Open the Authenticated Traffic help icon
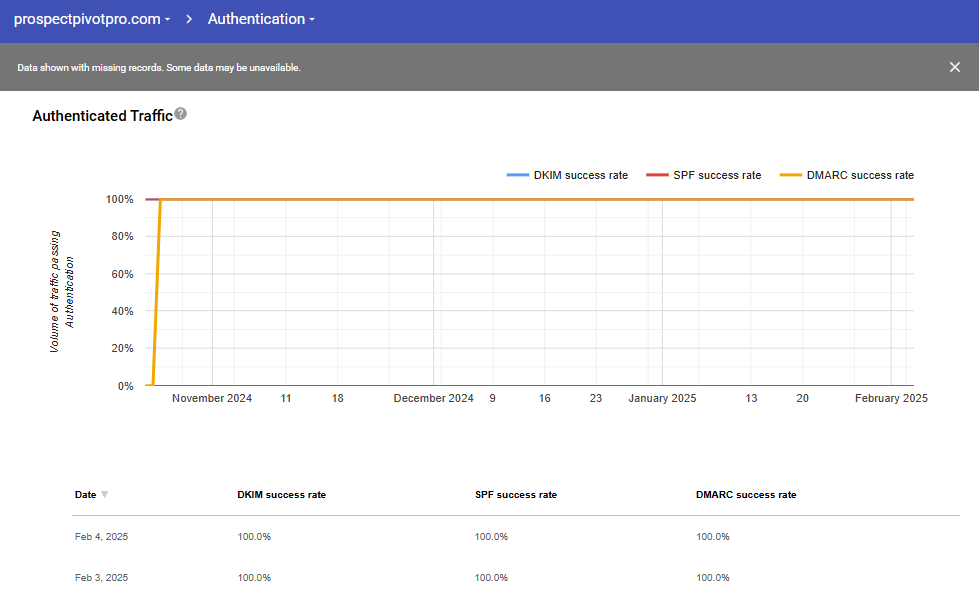 click(x=181, y=114)
